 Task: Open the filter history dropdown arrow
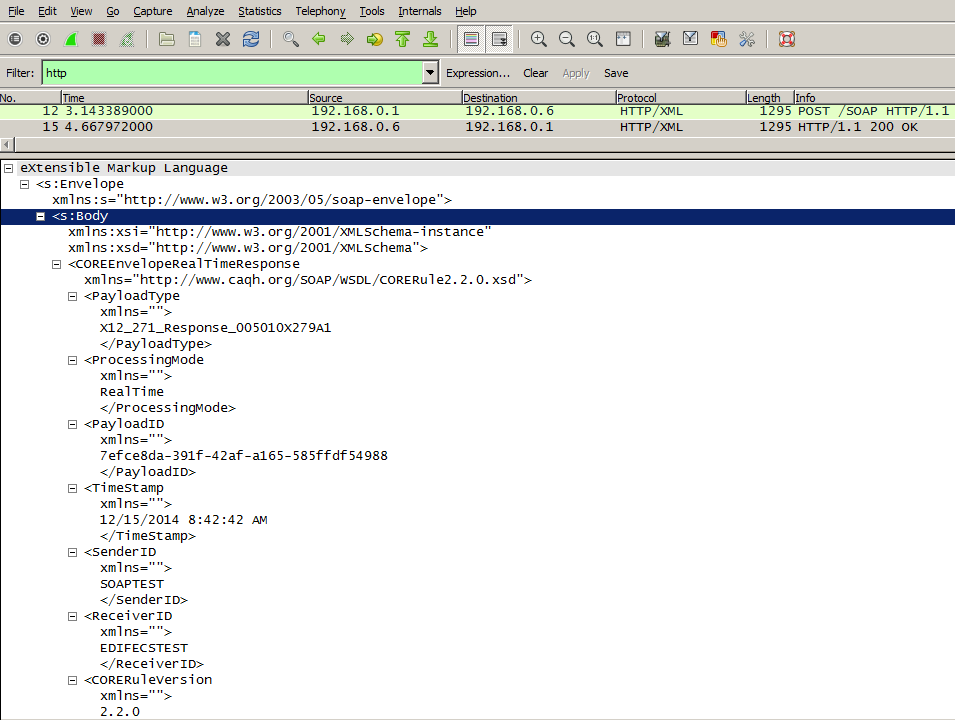point(430,73)
